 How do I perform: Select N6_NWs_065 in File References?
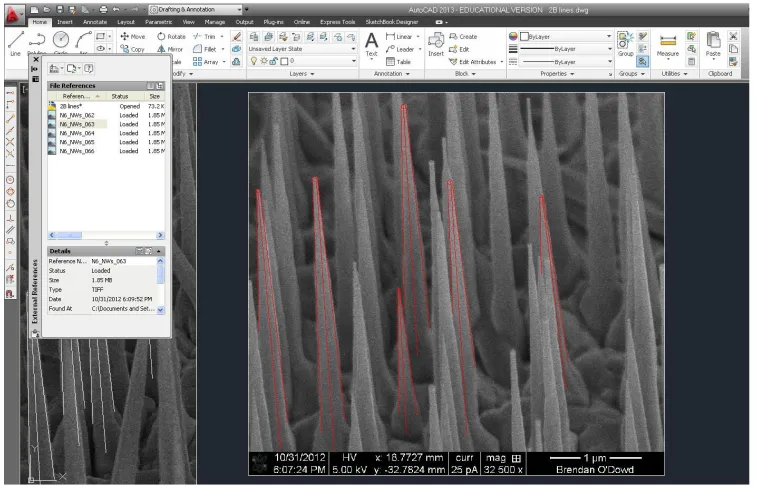coord(77,142)
